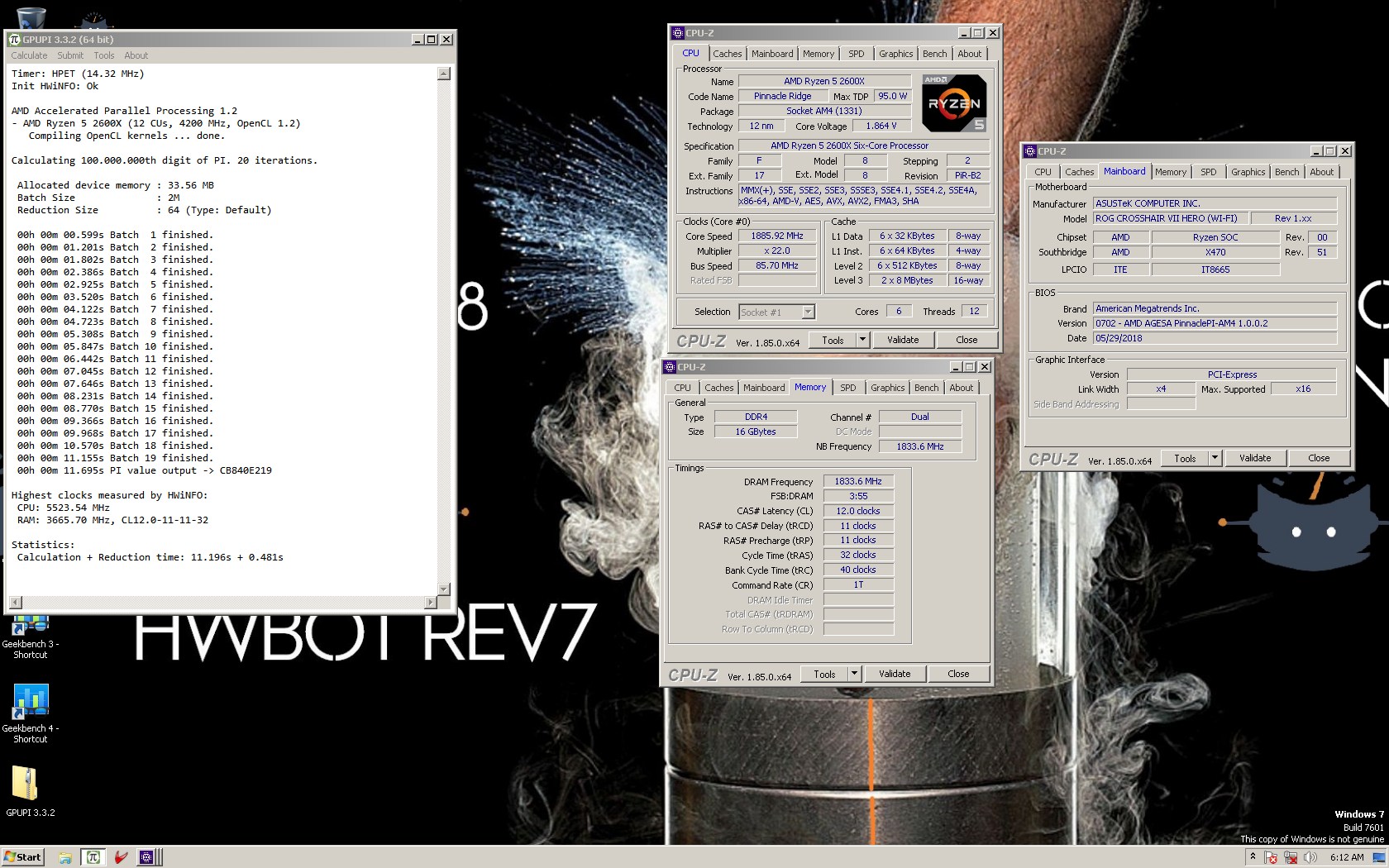Switch to Bench tab in top CPU-Z

(935, 54)
